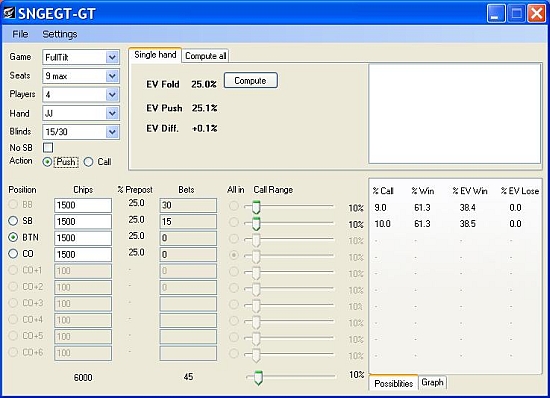Screen dimensions: 550x398
Task: Expand the Hand dropdown showing JJ
Action: [x=112, y=113]
